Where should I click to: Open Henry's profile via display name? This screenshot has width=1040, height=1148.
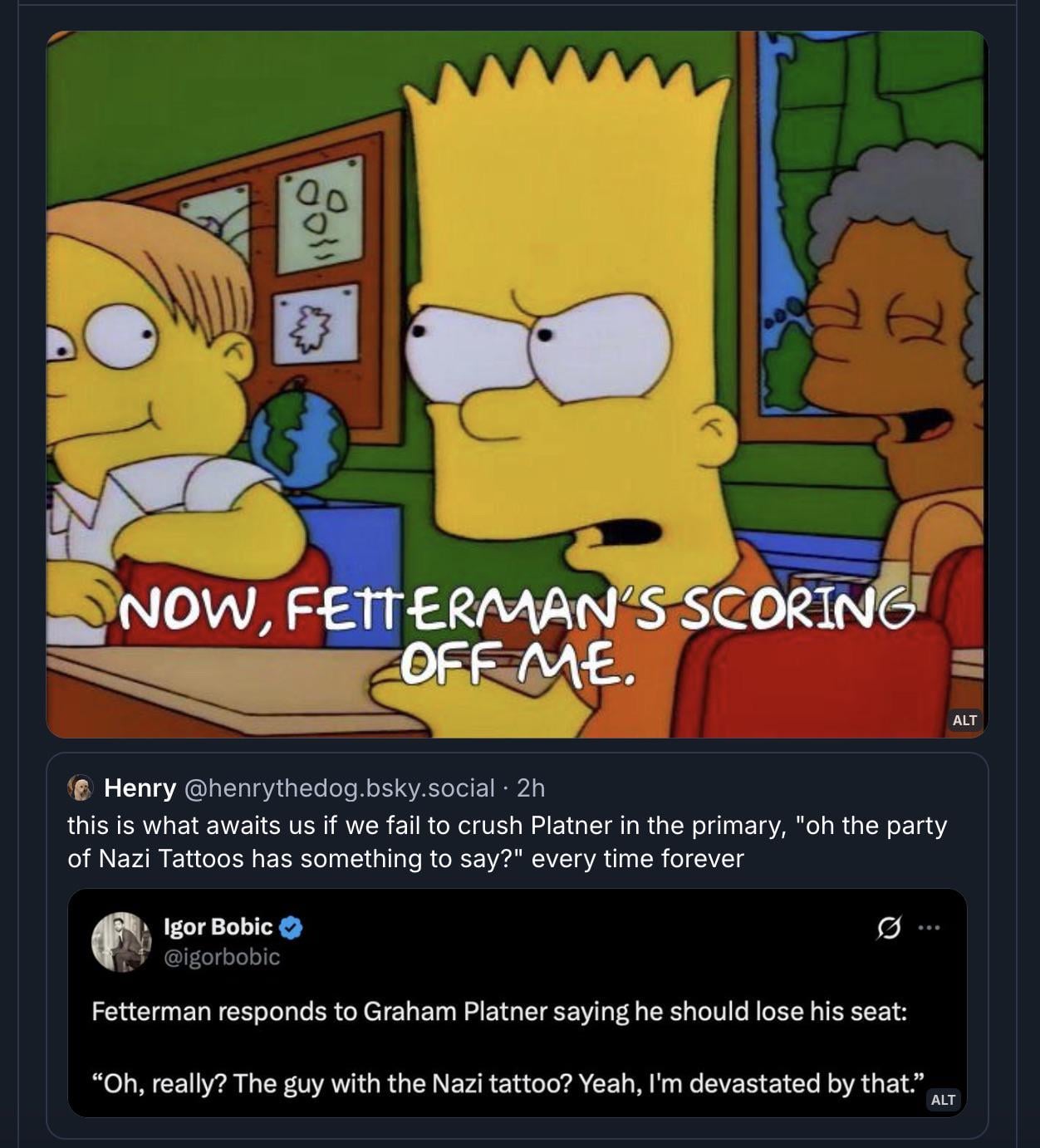point(140,787)
